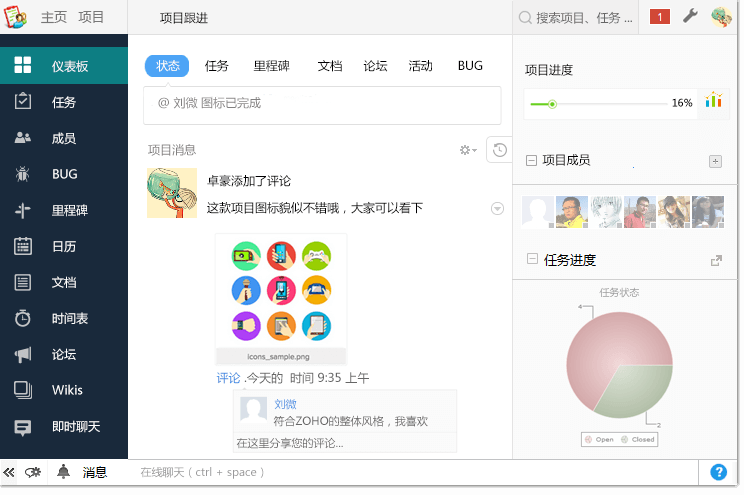Open the Tasks (任务) sidebar clipboard icon

(23, 102)
